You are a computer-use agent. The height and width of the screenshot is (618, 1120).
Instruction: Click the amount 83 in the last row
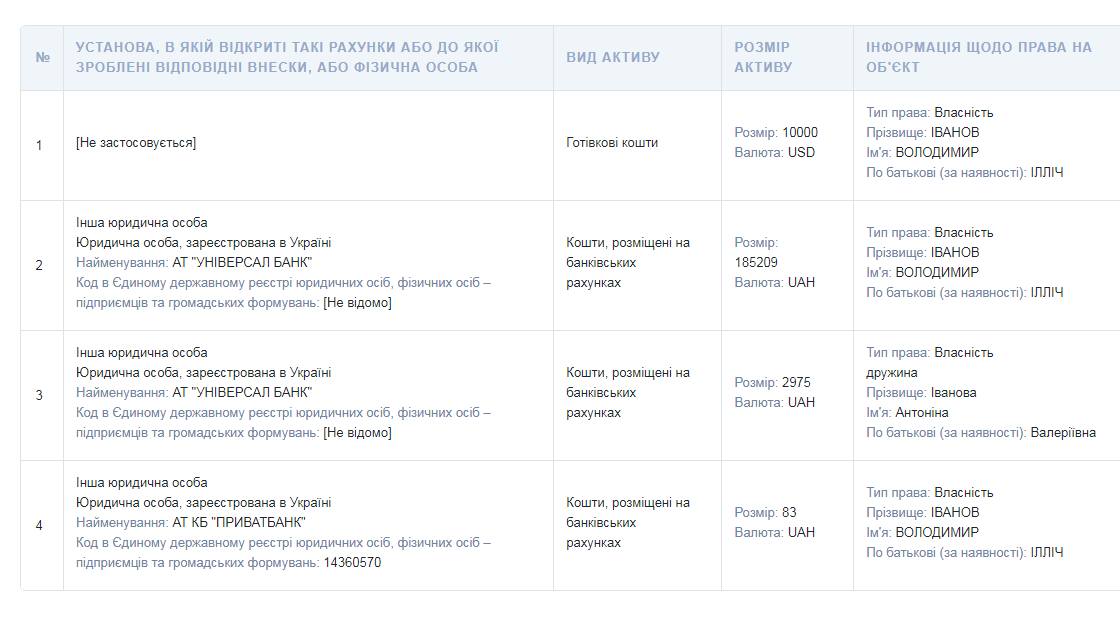click(789, 513)
